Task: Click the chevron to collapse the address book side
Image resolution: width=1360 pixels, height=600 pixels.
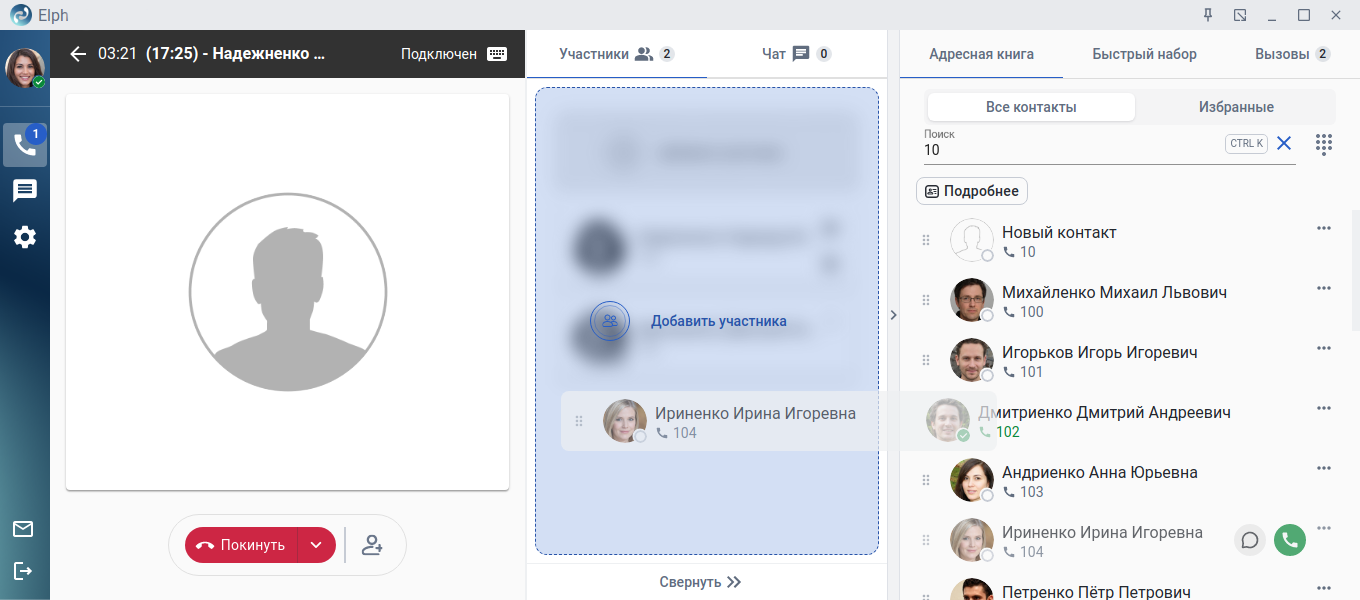Action: (x=893, y=315)
